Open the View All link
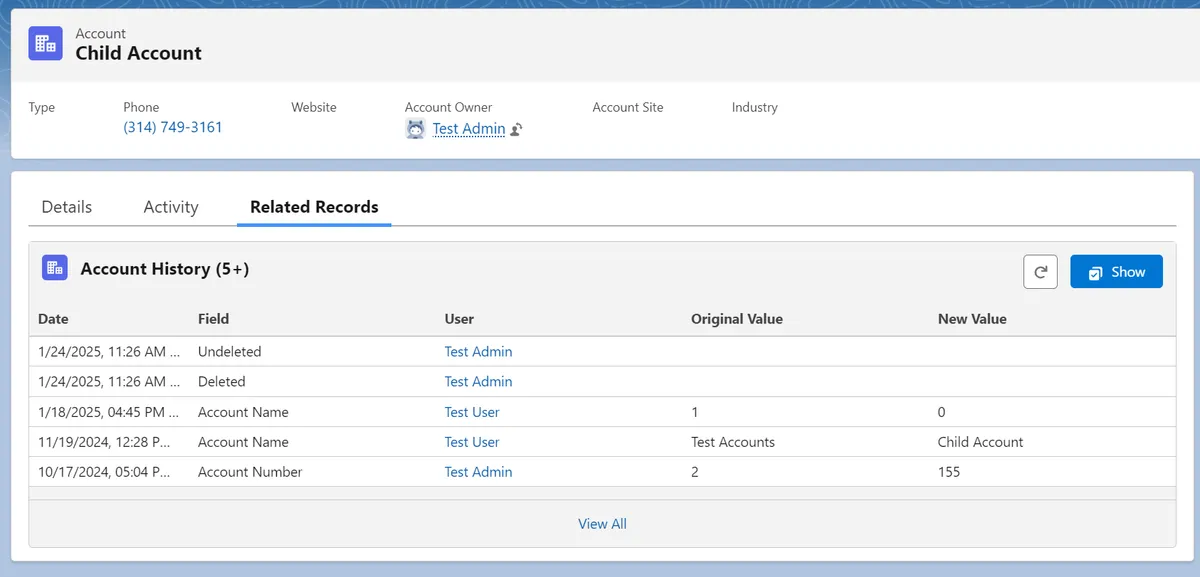The image size is (1200, 577). pos(602,524)
